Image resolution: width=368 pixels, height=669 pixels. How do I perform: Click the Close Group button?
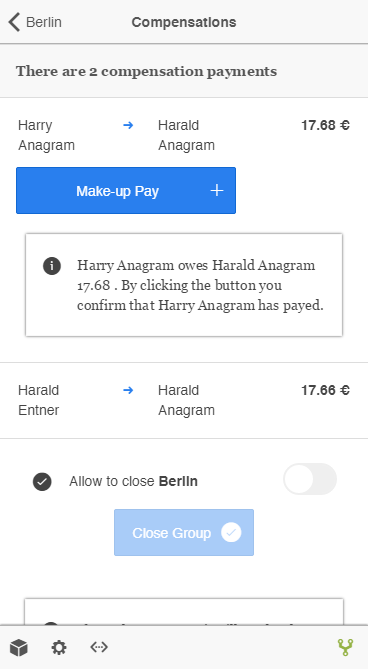pos(184,532)
